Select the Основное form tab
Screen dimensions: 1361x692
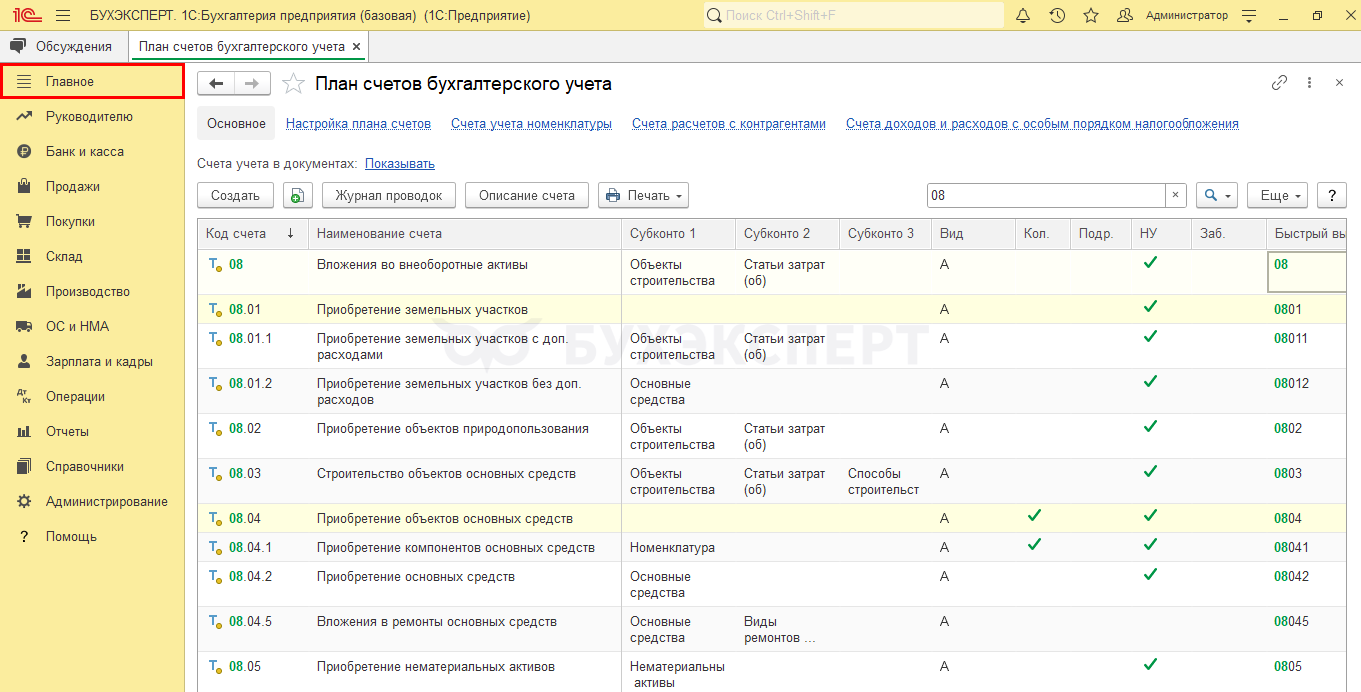(236, 124)
